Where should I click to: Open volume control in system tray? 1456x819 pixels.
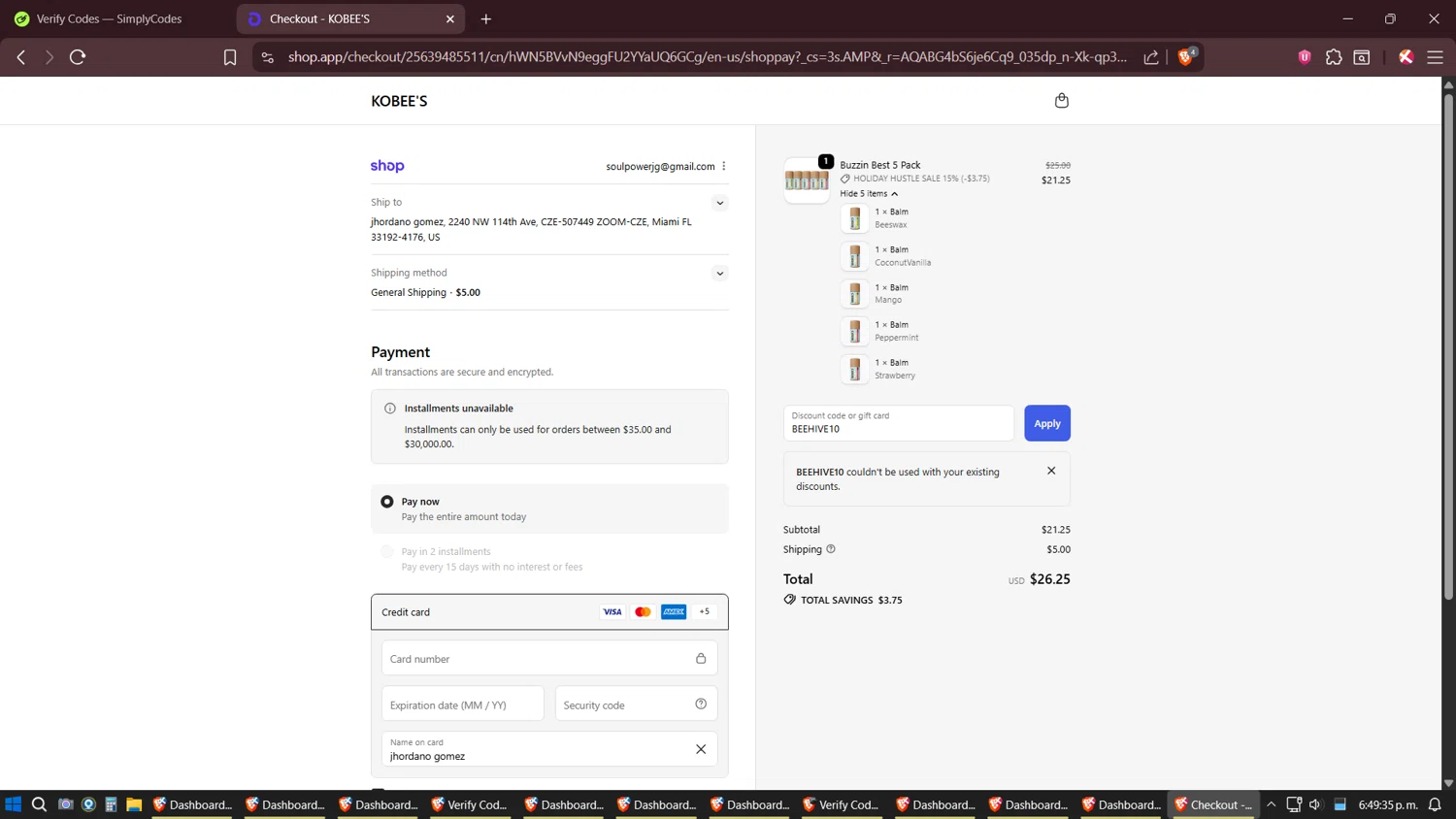[x=1315, y=804]
